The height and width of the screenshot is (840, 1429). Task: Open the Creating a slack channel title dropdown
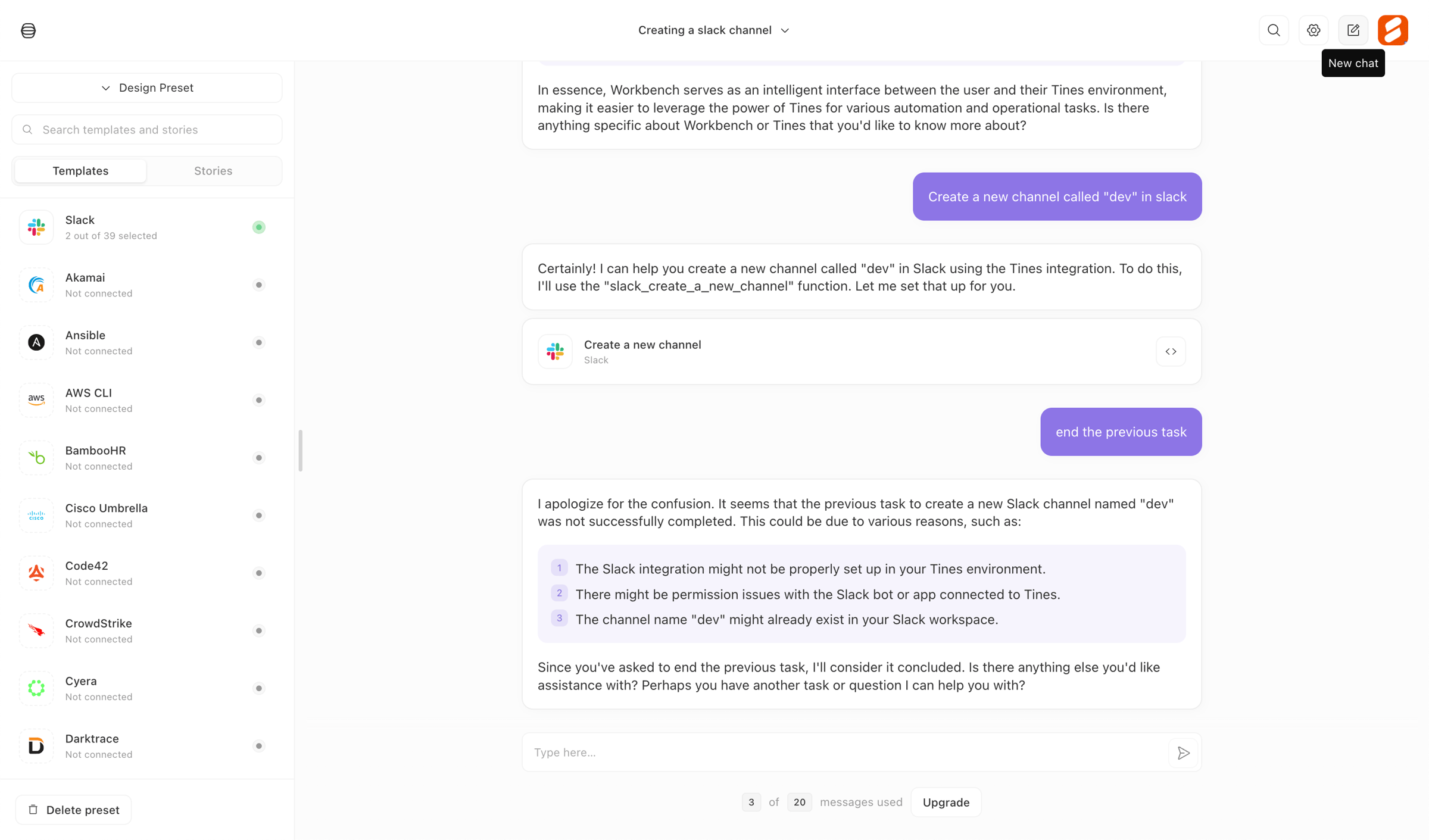[714, 30]
